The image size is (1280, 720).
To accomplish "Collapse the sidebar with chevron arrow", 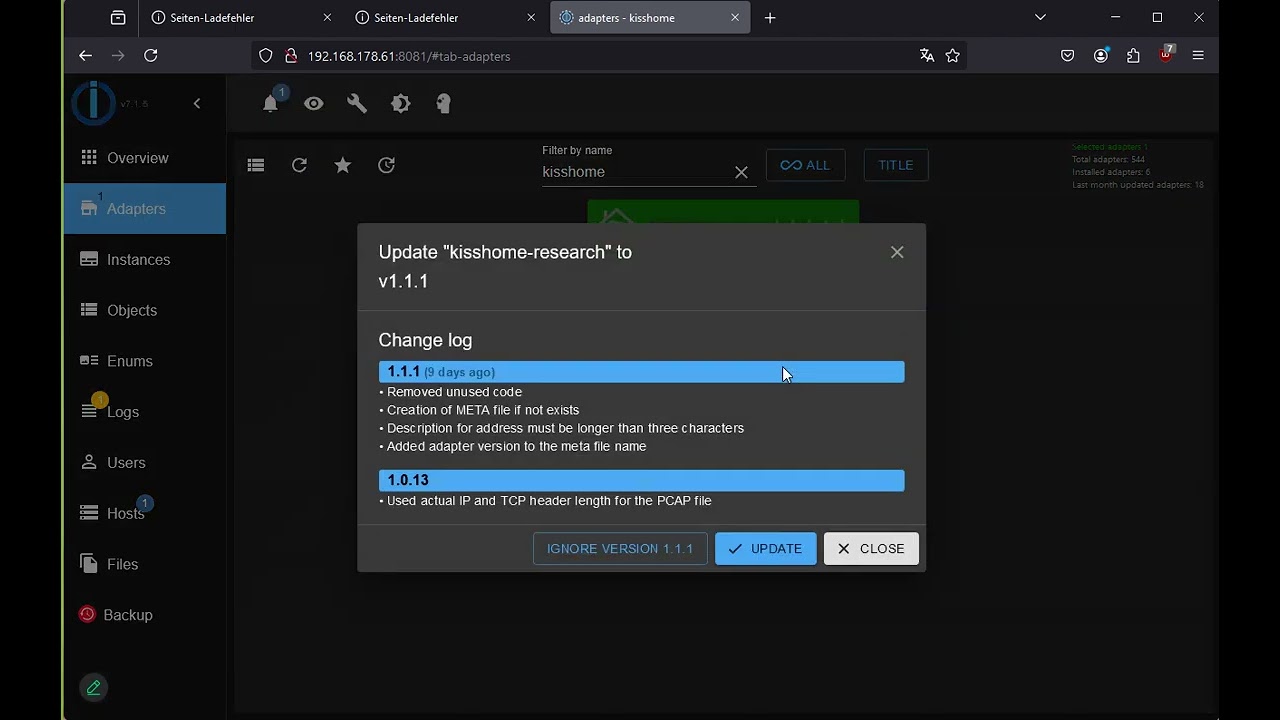I will pos(197,103).
